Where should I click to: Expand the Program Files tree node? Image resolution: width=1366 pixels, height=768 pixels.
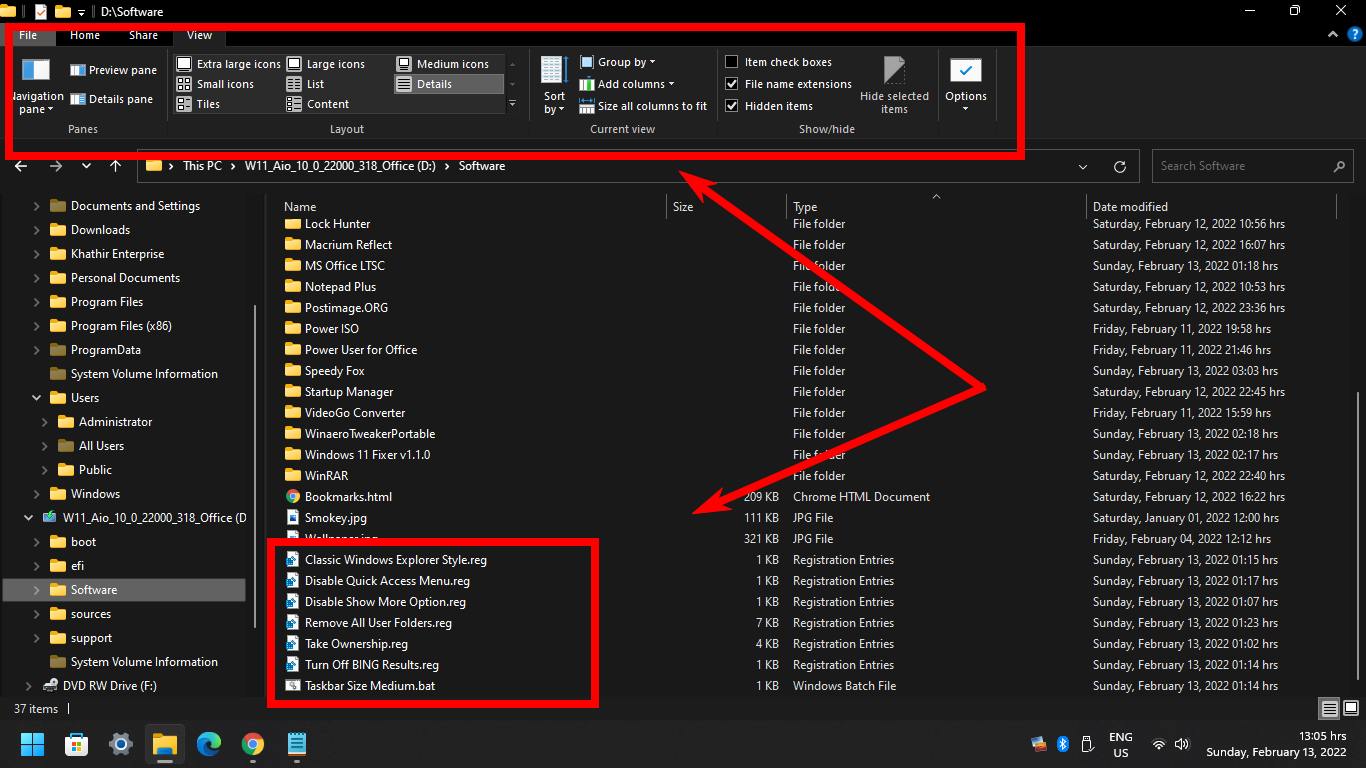click(x=37, y=302)
